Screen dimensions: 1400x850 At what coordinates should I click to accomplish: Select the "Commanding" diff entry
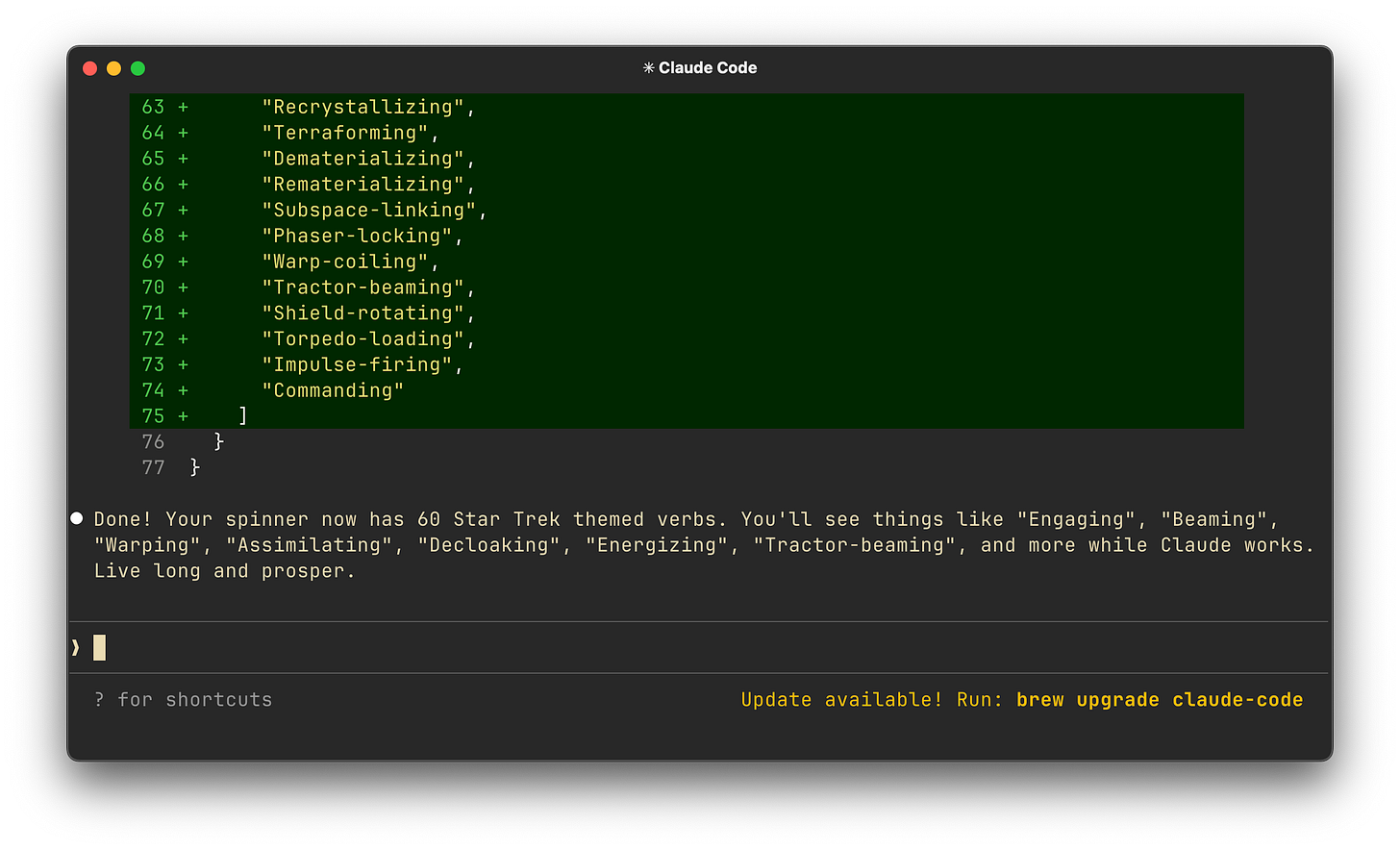coord(334,389)
